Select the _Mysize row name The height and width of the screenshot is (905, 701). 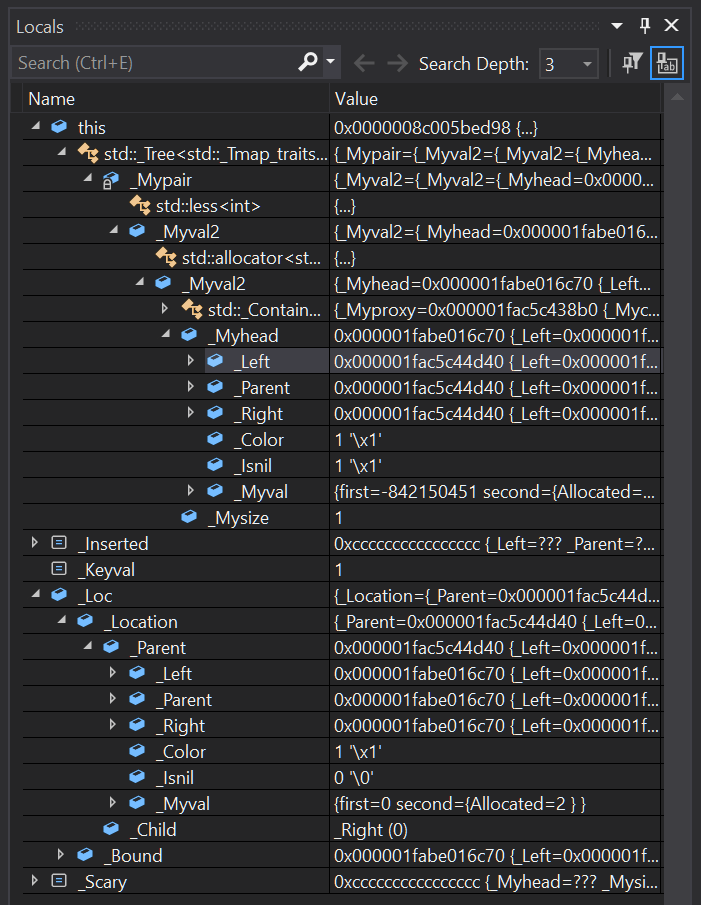(238, 518)
